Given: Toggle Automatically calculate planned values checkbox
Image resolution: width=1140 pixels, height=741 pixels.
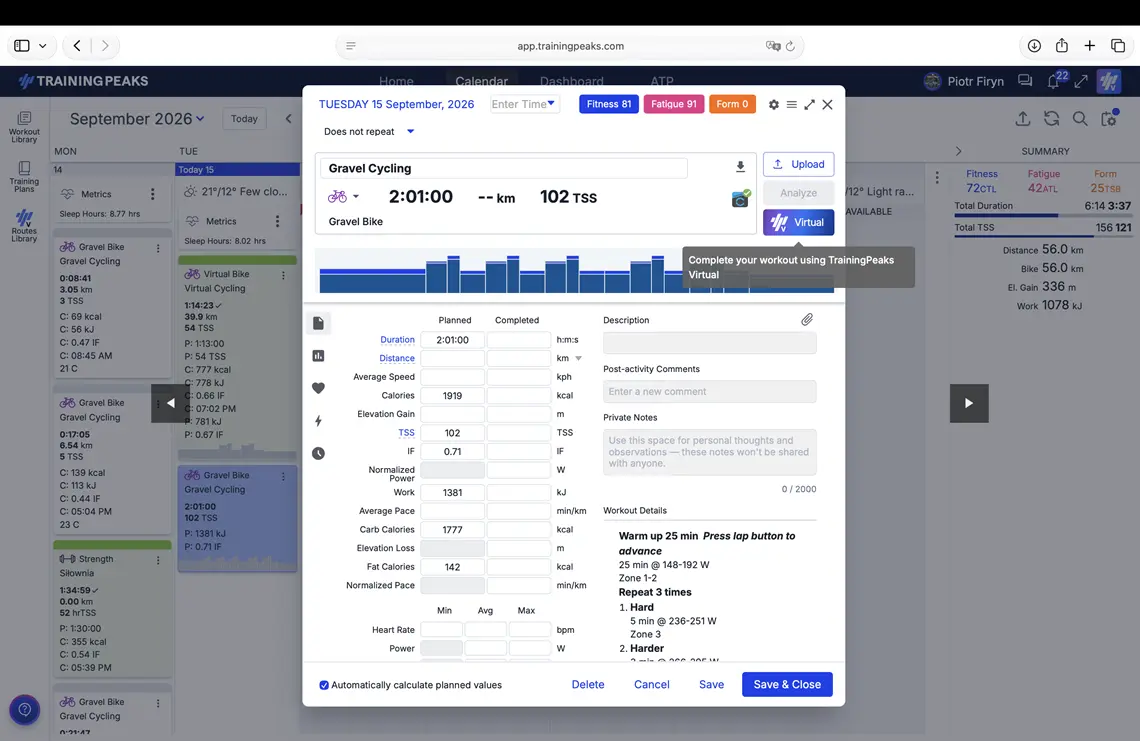Looking at the screenshot, I should (324, 685).
